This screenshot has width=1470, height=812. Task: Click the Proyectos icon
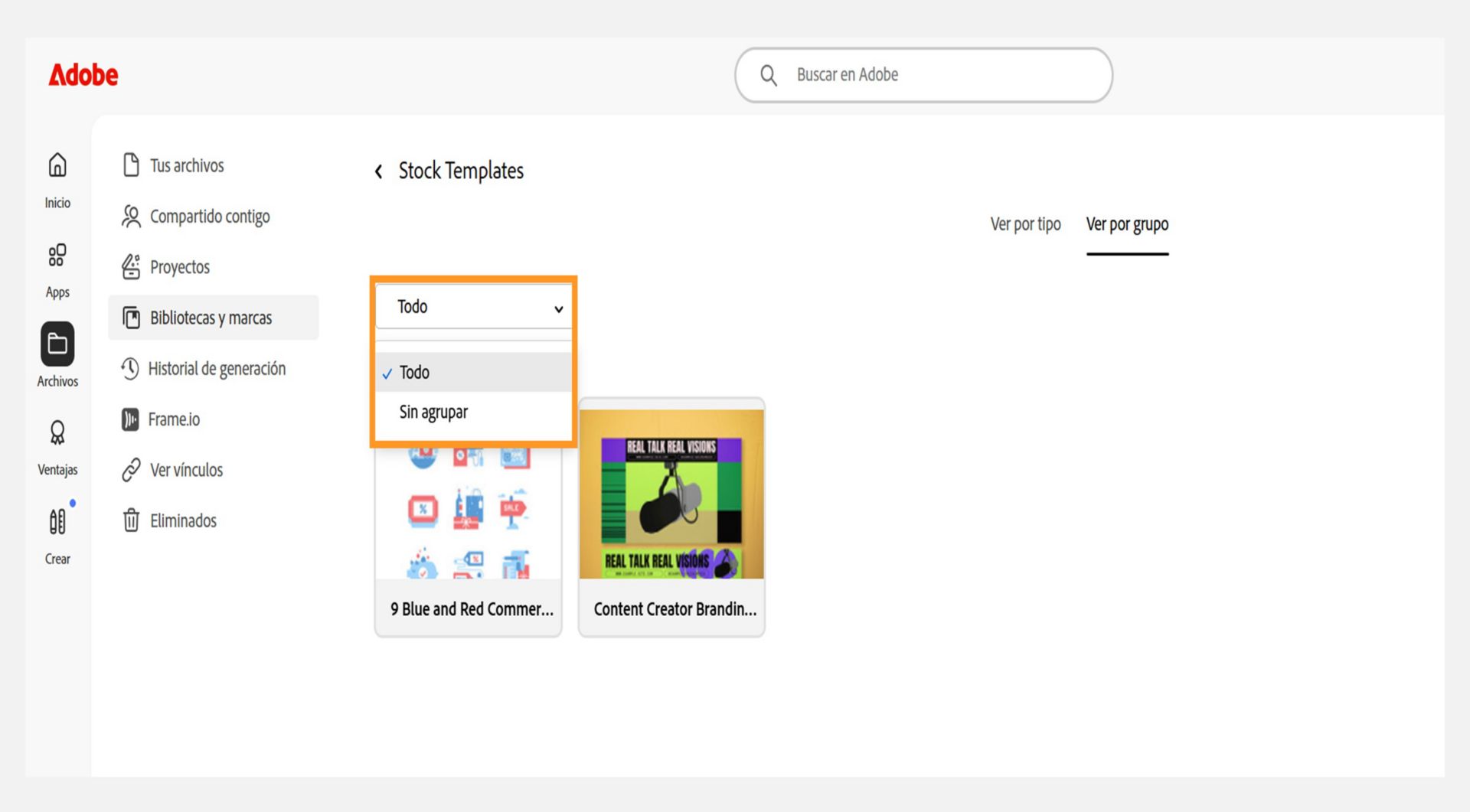tap(131, 267)
